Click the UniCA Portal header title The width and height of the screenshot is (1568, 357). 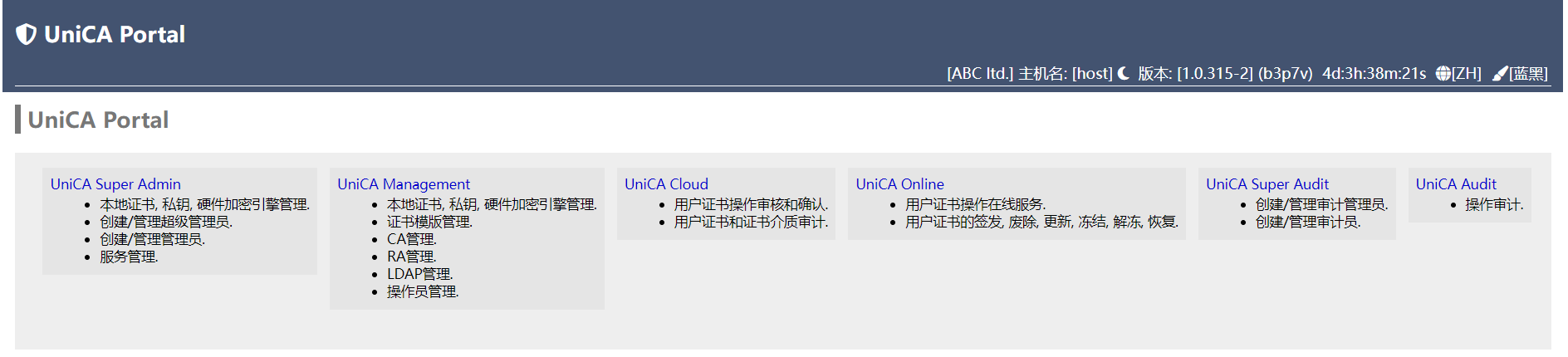(x=115, y=34)
